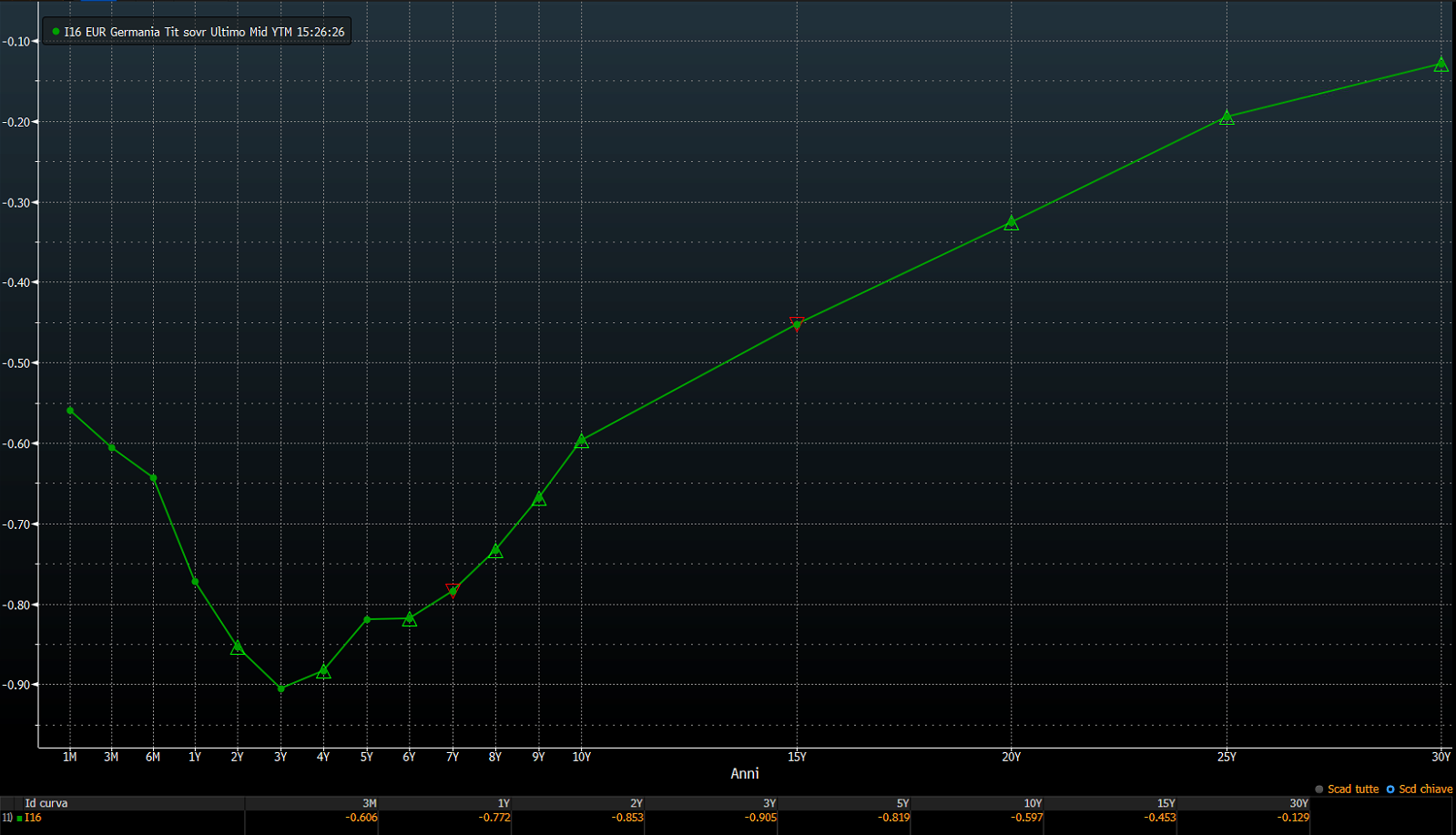
Task: Click the 25Y triangle data point
Action: tap(1227, 117)
